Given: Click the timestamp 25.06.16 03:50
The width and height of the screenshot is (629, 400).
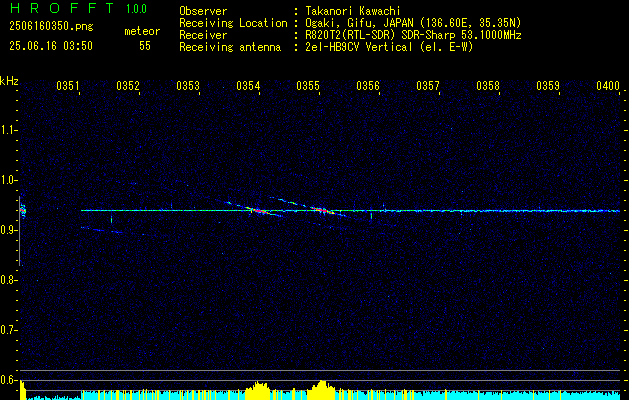Looking at the screenshot, I should (x=51, y=46).
